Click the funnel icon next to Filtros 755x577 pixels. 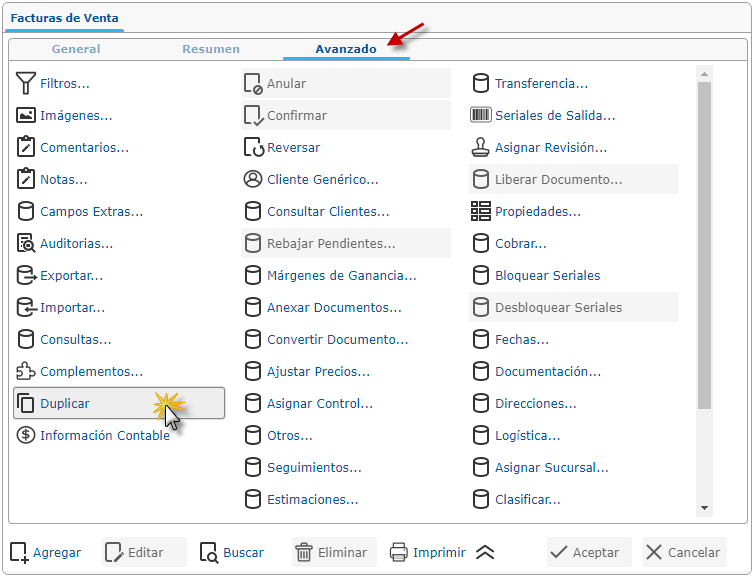point(26,83)
